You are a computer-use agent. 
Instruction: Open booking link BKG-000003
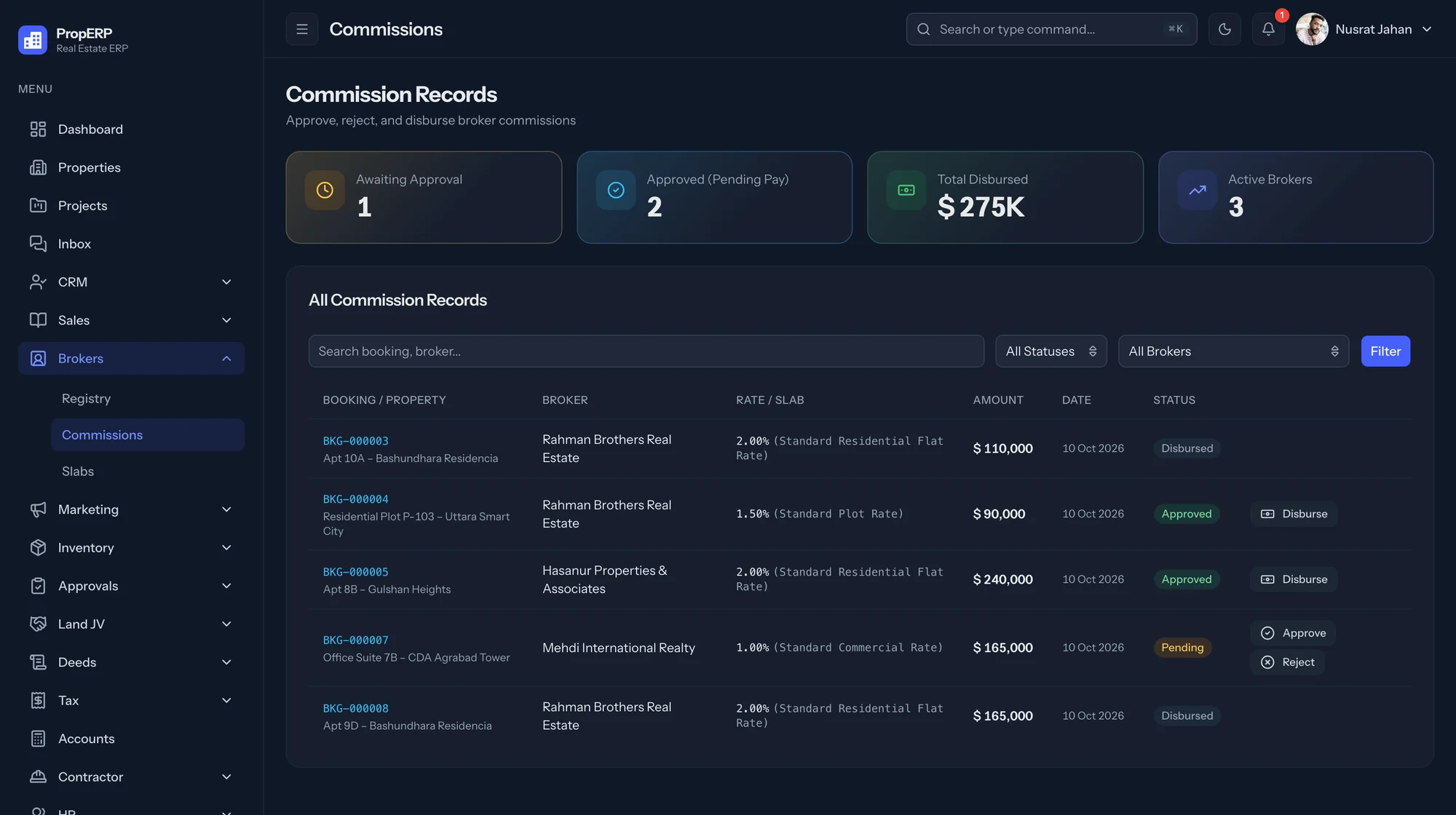pos(355,441)
